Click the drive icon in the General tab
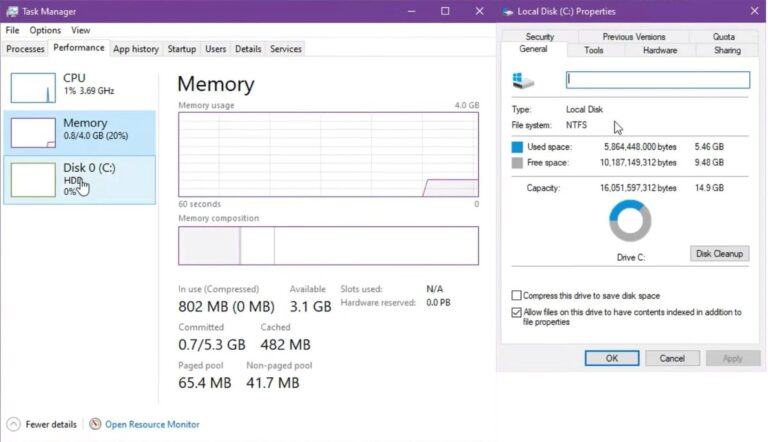 point(523,80)
